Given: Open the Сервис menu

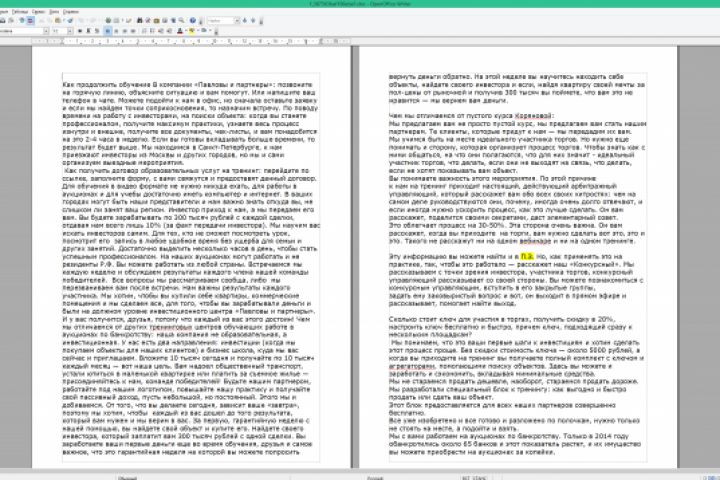Looking at the screenshot, I should coord(39,11).
